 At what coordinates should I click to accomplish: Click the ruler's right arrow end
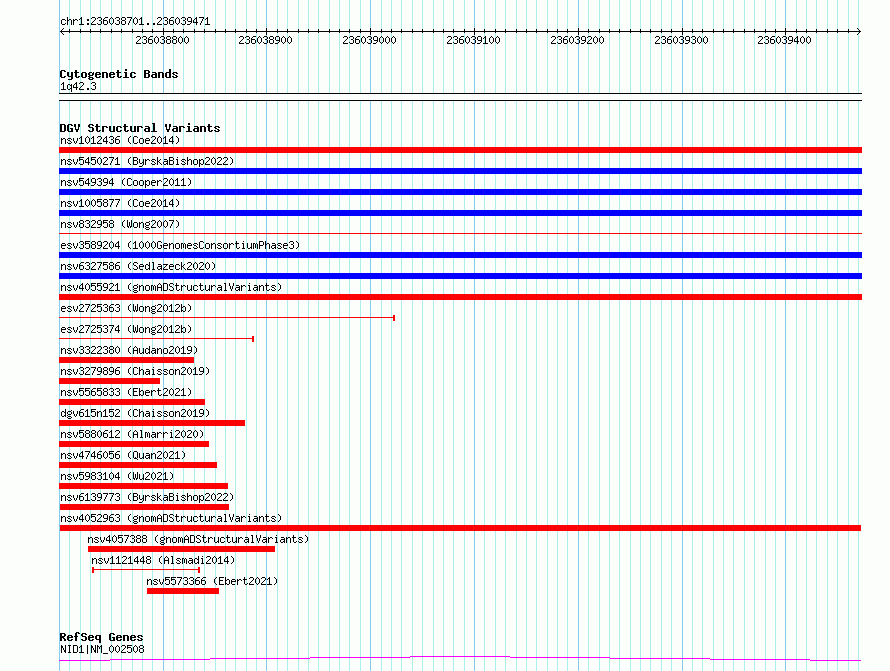pos(858,32)
